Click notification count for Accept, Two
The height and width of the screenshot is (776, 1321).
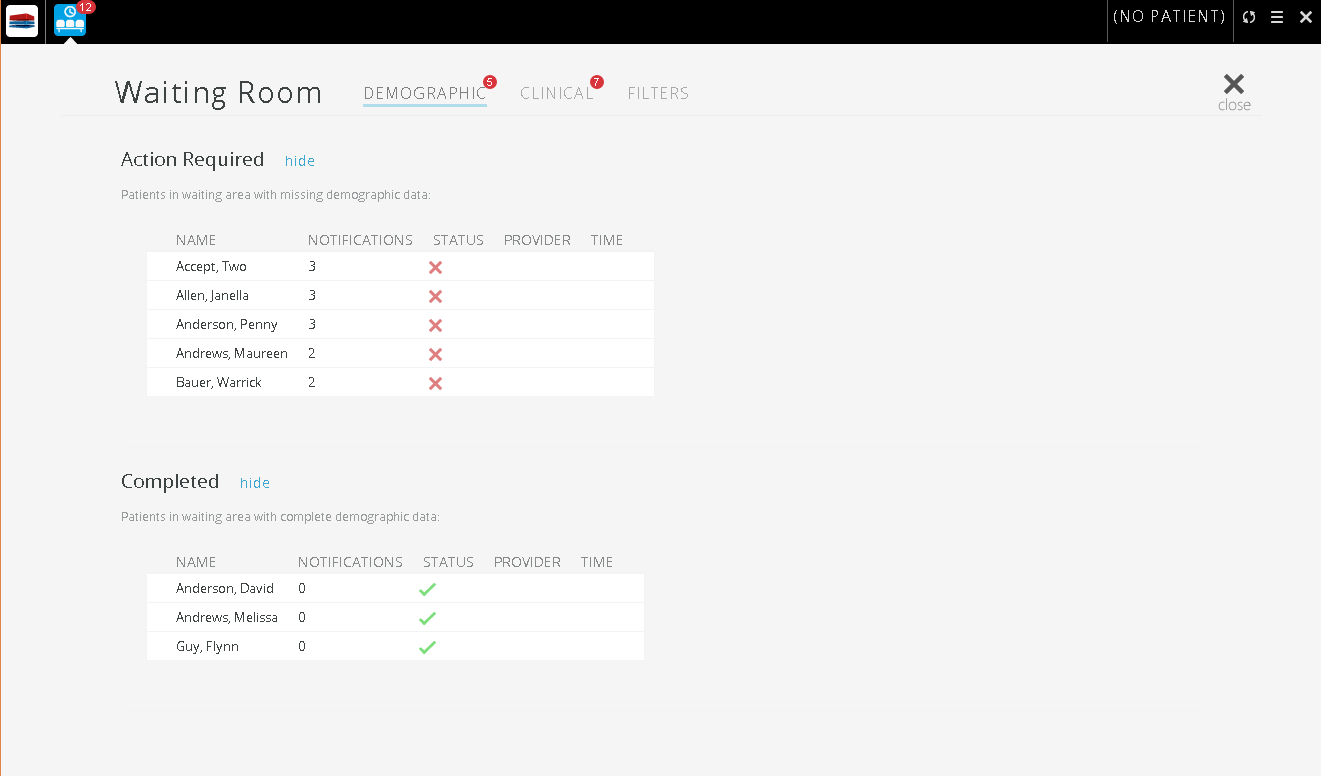(x=312, y=266)
